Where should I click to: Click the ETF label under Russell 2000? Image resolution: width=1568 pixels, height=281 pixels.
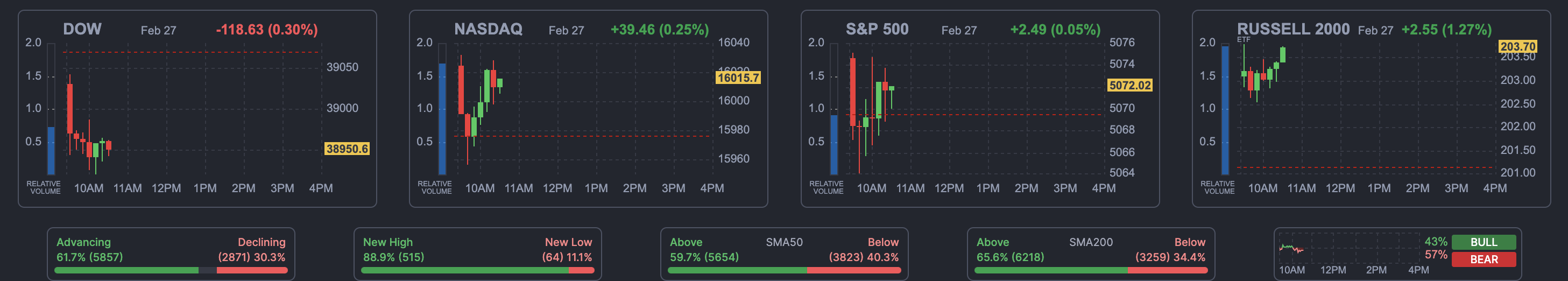pyautogui.click(x=1244, y=40)
